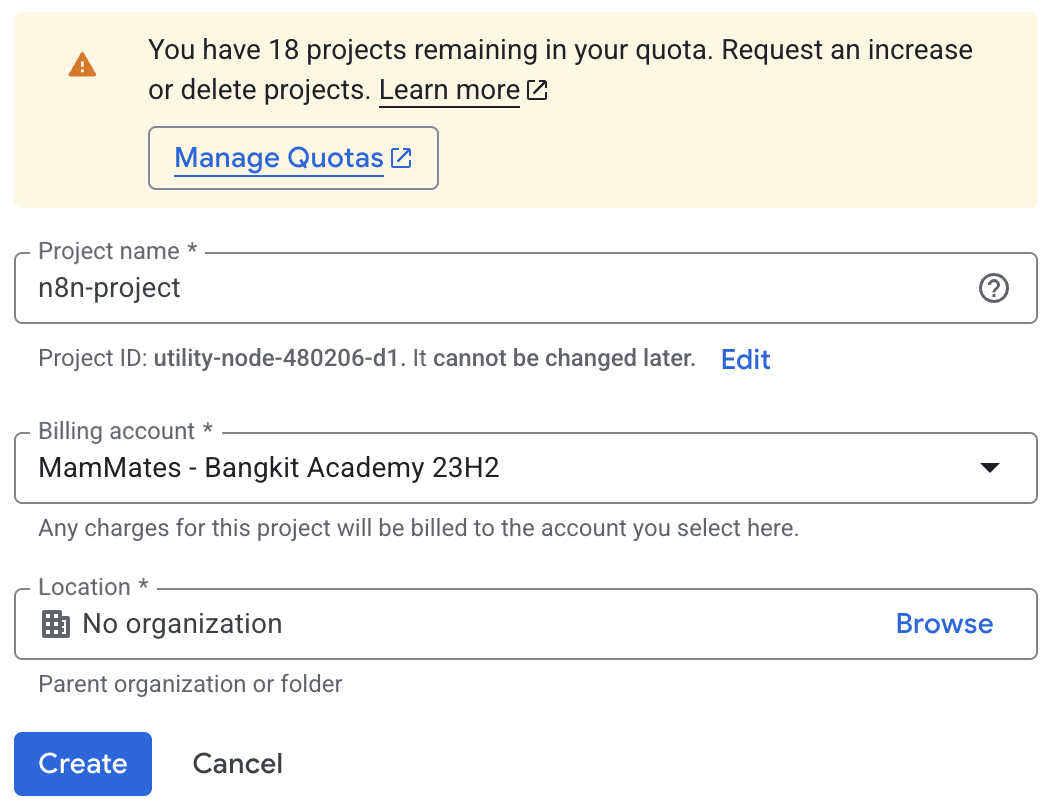
Task: Click external-link icon next to Learn more
Action: click(x=537, y=90)
